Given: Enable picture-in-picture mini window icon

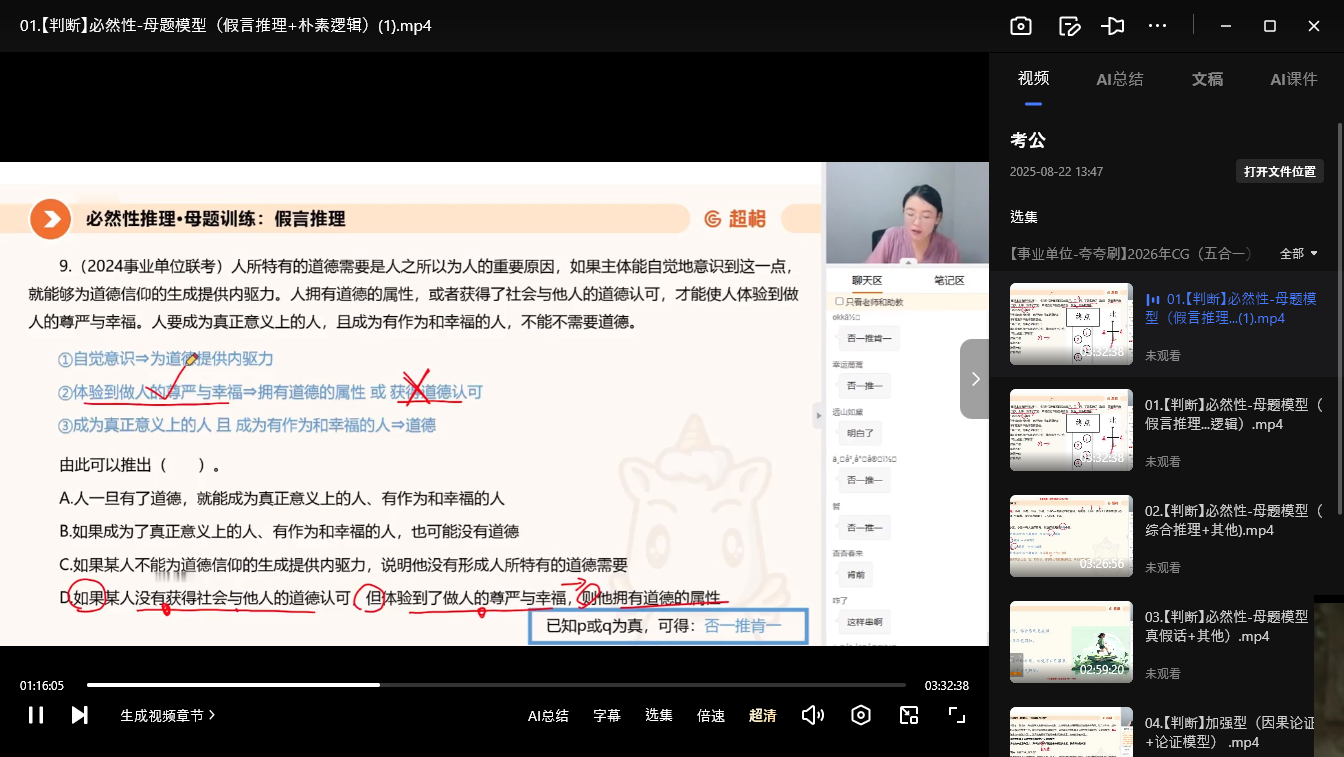Looking at the screenshot, I should (x=909, y=715).
